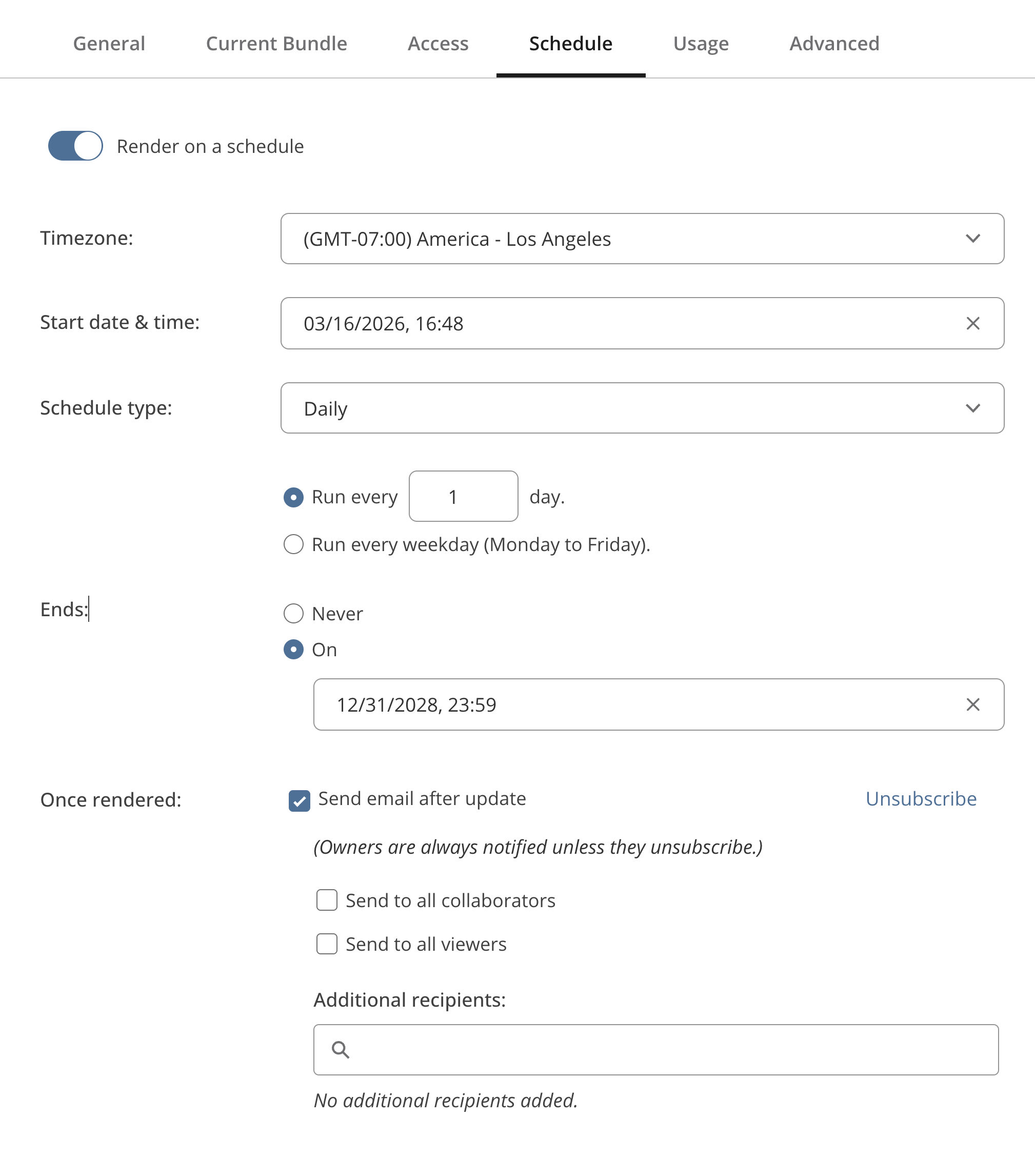Screen dimensions: 1035x1176
Task: Click the search magnifier in recipients field
Action: click(x=341, y=1049)
